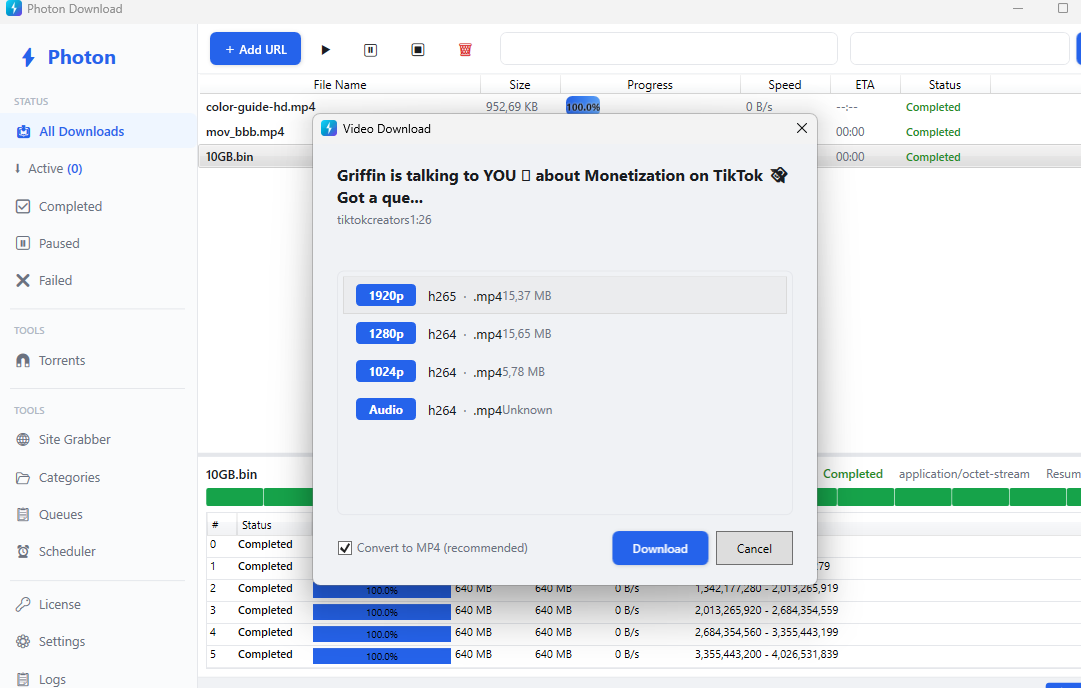Click the Logs document icon
1081x688 pixels.
point(23,679)
